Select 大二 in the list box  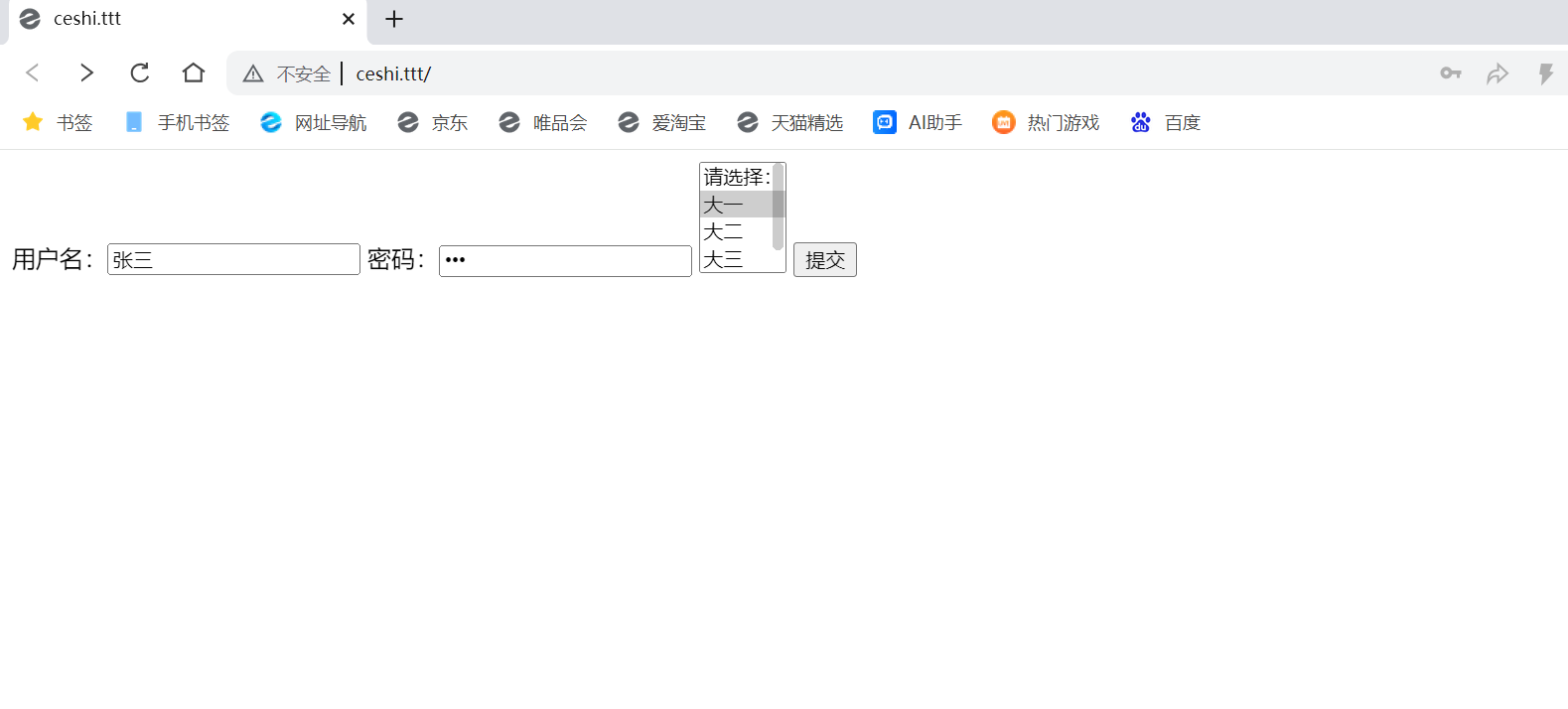[736, 231]
